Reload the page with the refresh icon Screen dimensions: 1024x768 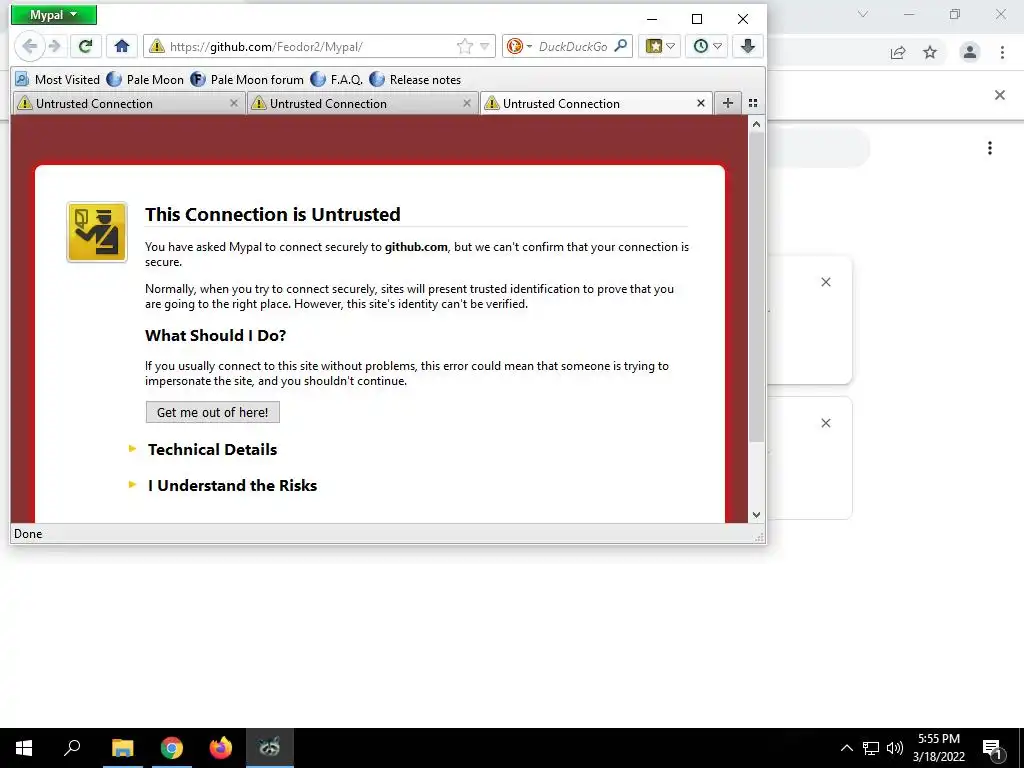point(86,46)
